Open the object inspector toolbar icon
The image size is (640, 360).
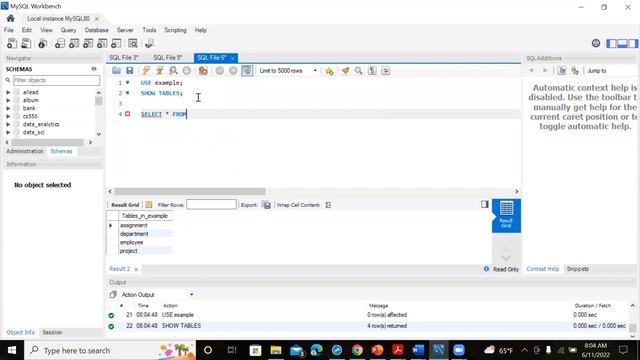[42, 43]
